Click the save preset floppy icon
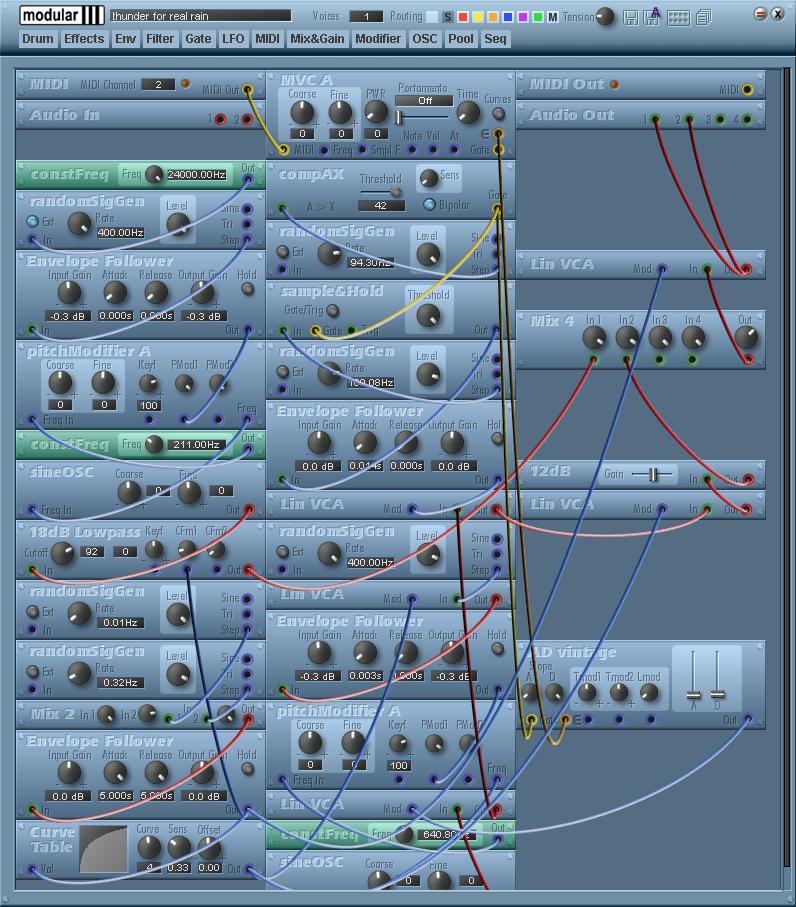 coord(631,17)
